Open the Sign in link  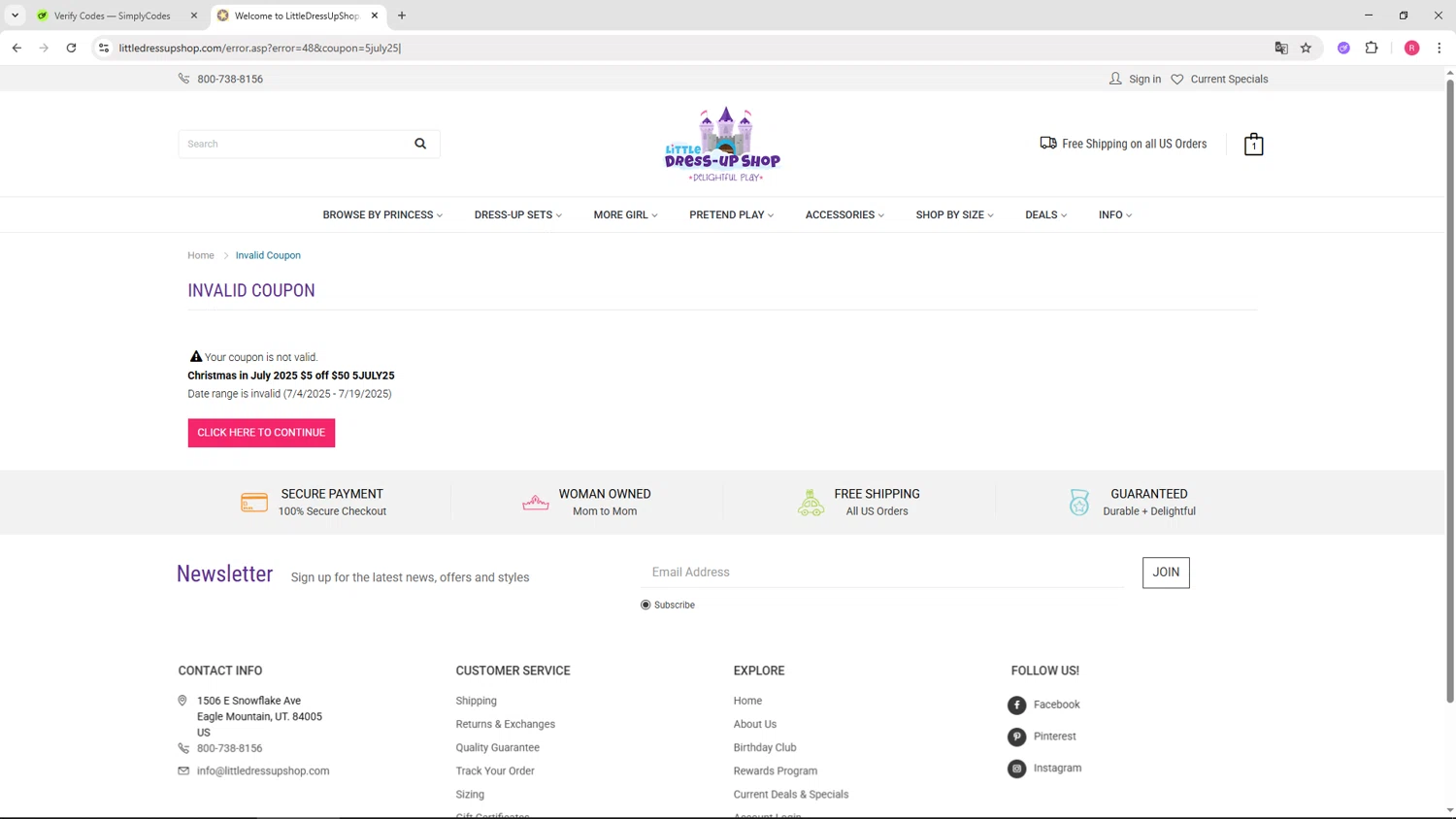pos(1144,80)
